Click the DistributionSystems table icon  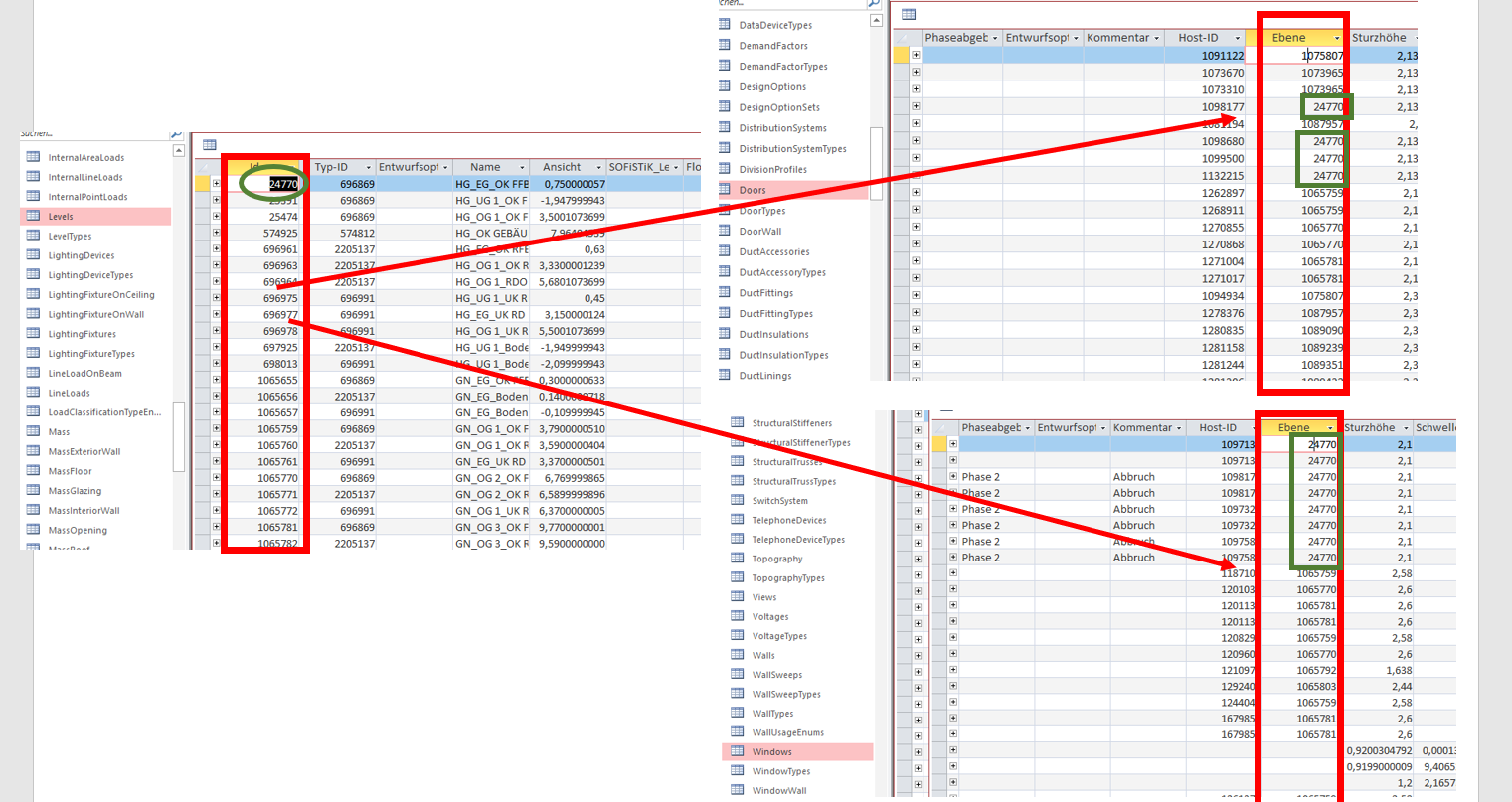click(x=725, y=127)
